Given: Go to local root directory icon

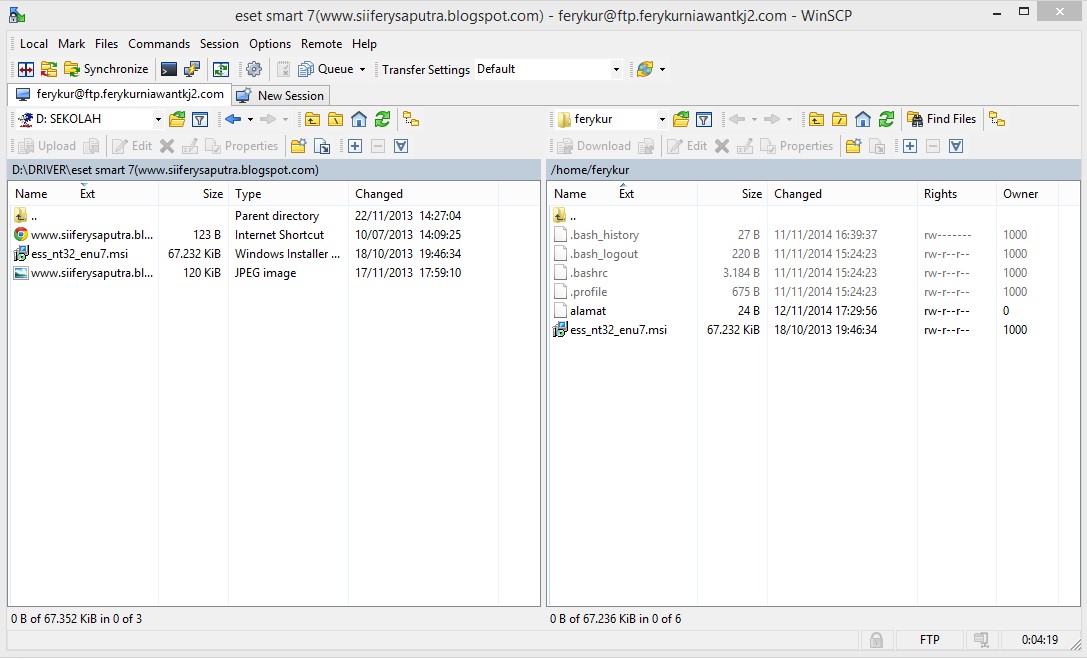Looking at the screenshot, I should [x=336, y=119].
